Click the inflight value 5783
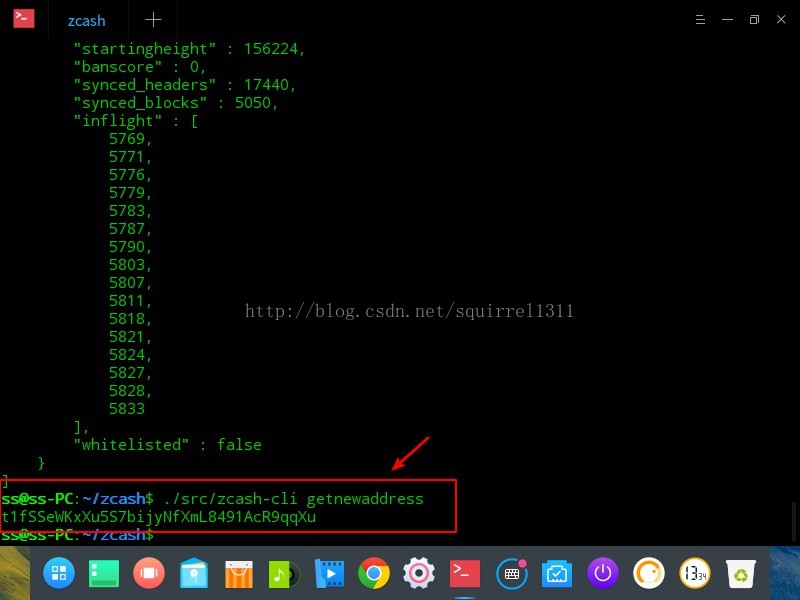800x600 pixels. tap(130, 211)
